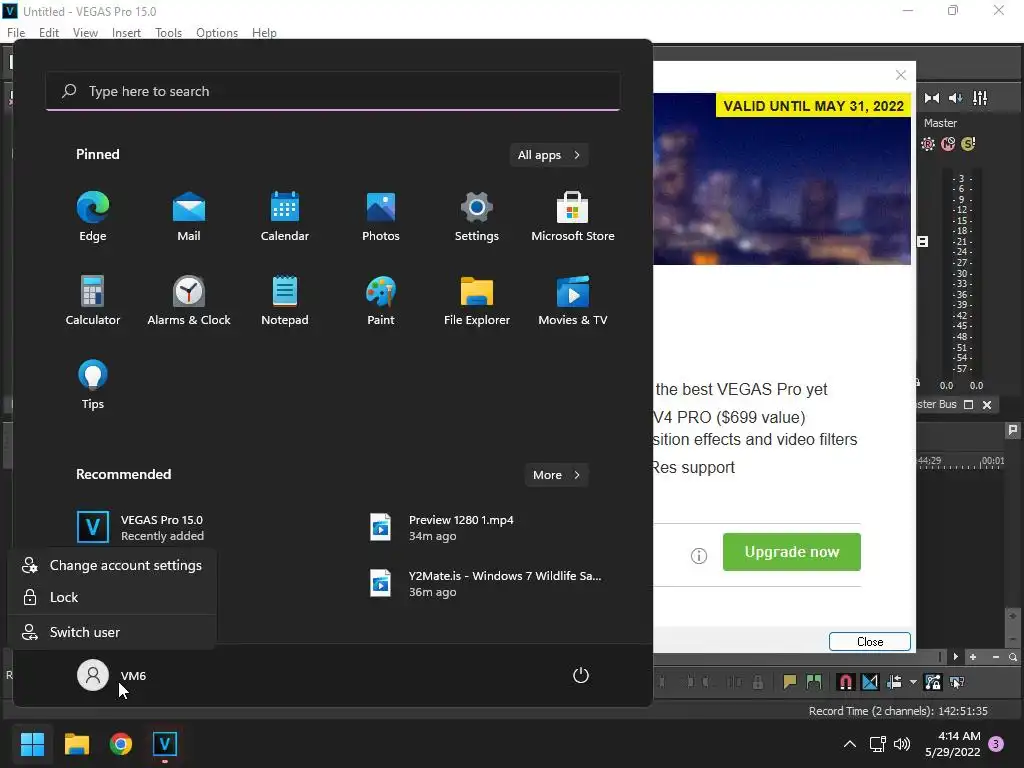Launch Microsoft Store

click(573, 216)
